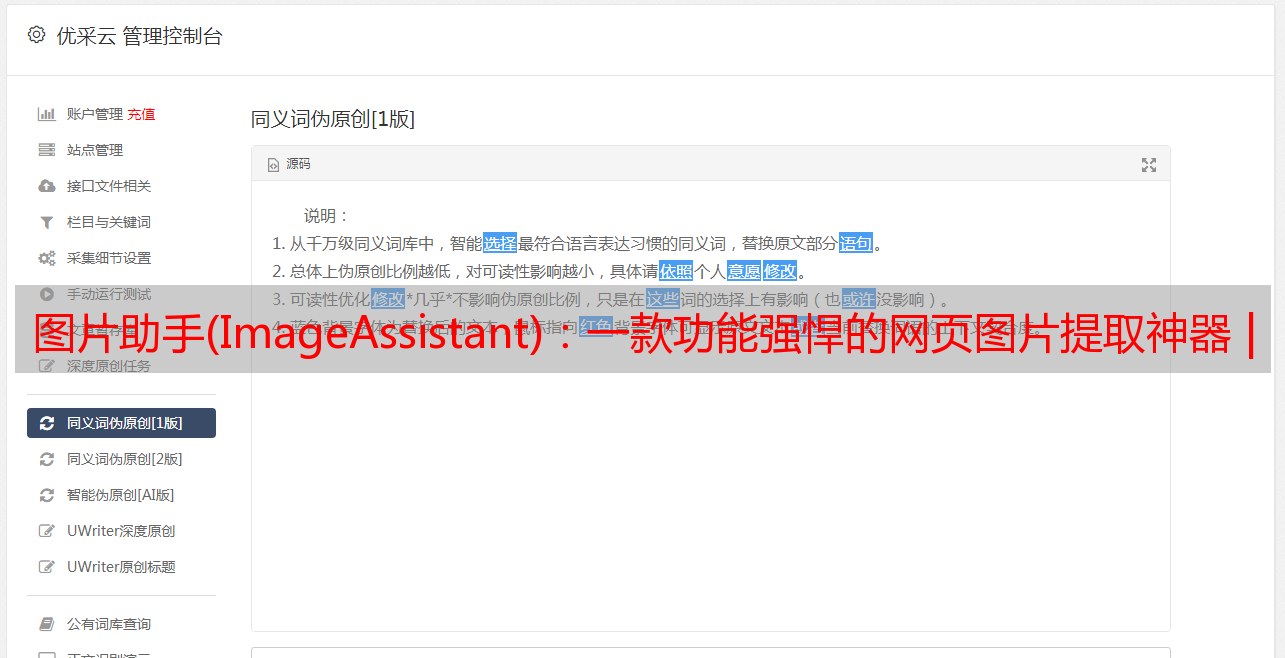Click the gear icon beside 优采云 管理控制台

(36, 35)
